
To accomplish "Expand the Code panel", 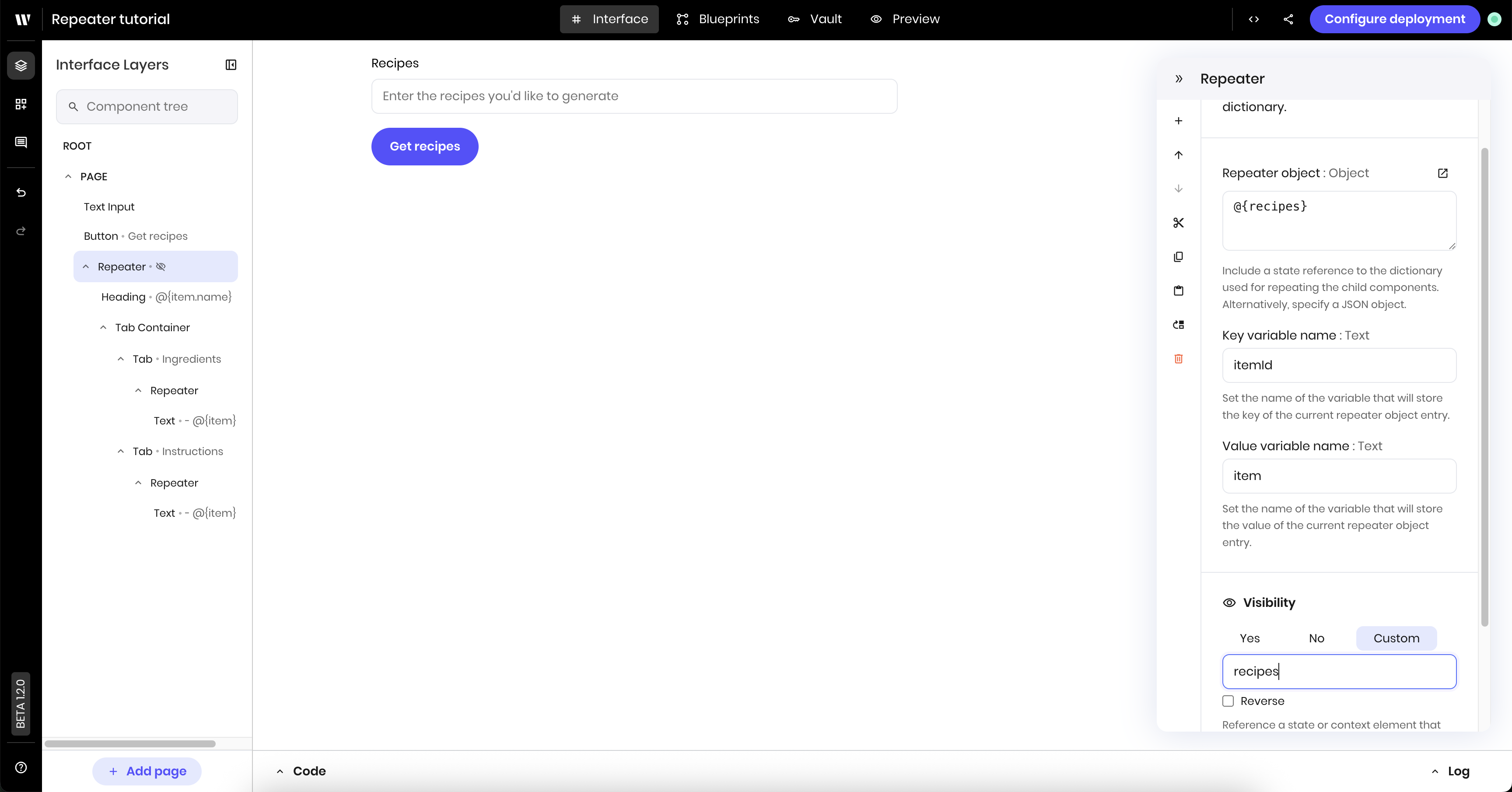I will point(301,771).
